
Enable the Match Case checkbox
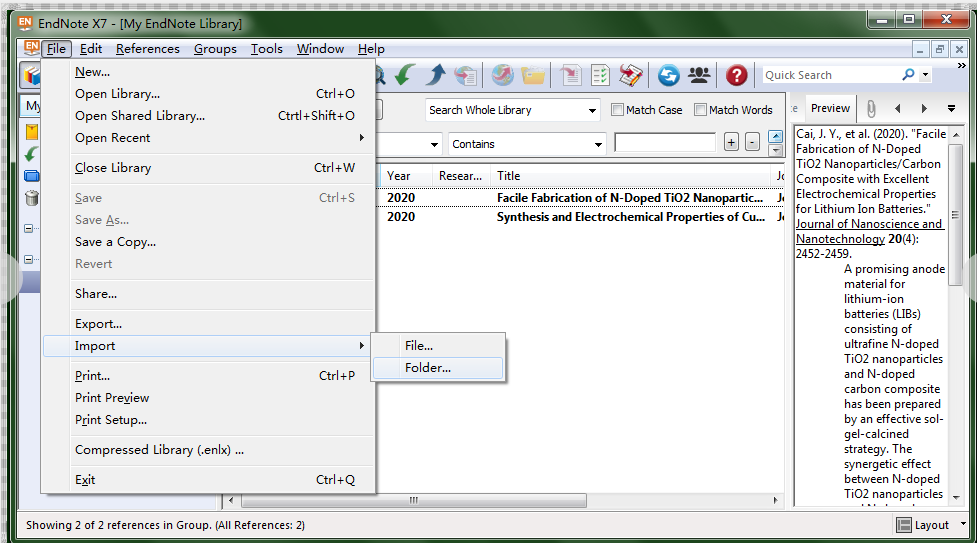617,110
